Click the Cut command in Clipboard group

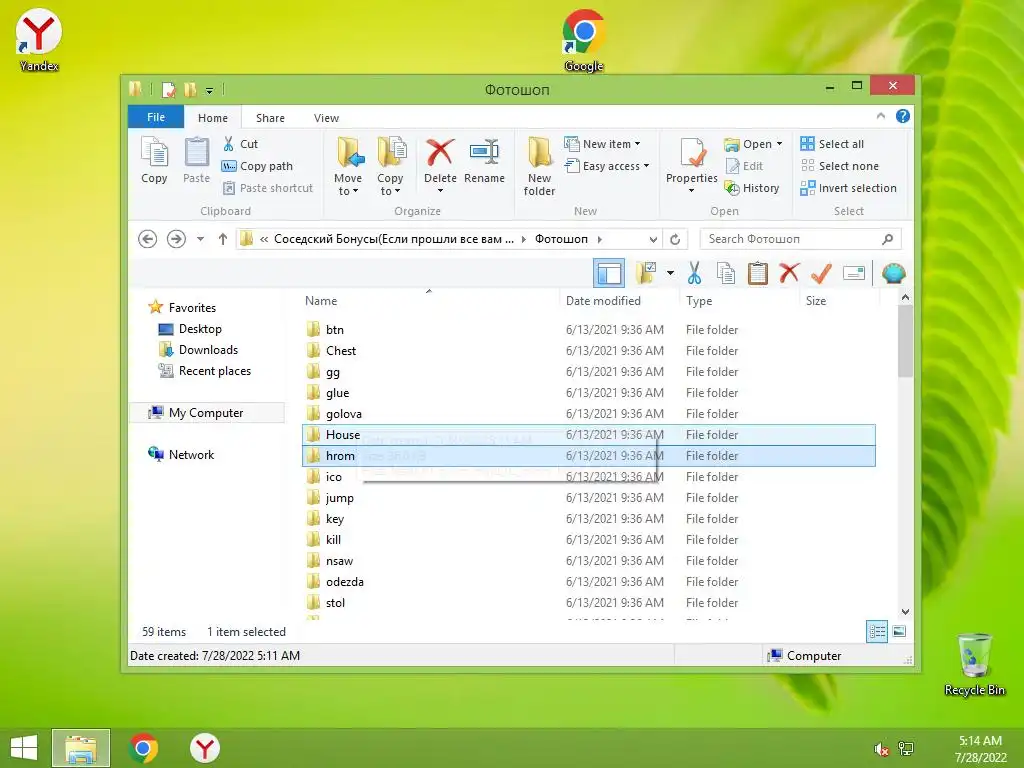pyautogui.click(x=240, y=144)
